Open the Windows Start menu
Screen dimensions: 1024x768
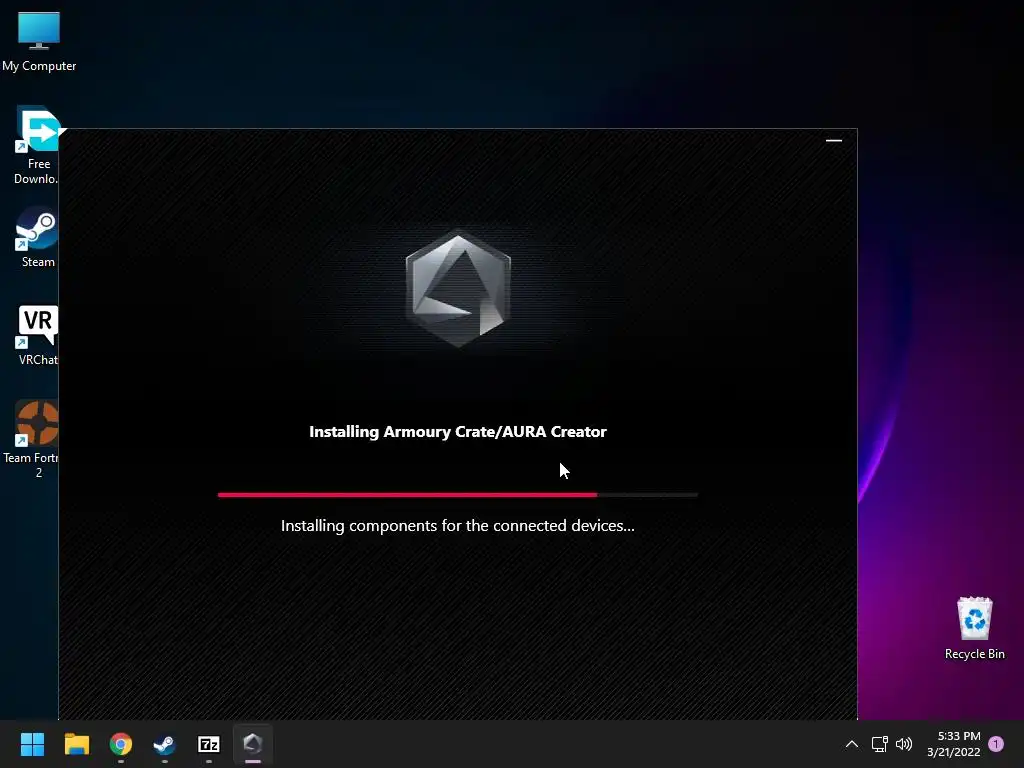[x=32, y=744]
